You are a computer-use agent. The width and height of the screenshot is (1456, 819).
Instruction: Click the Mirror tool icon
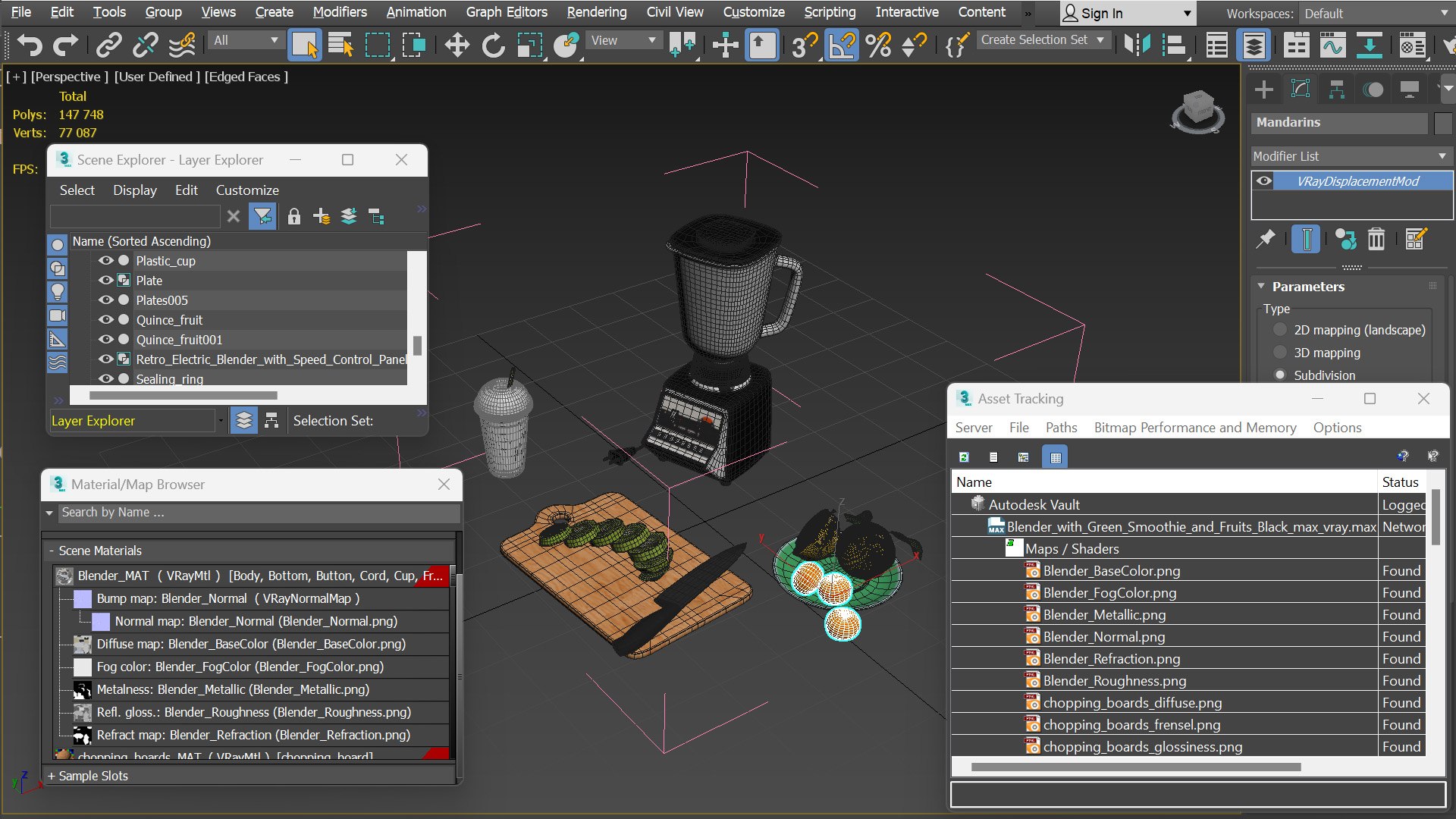(x=1137, y=45)
